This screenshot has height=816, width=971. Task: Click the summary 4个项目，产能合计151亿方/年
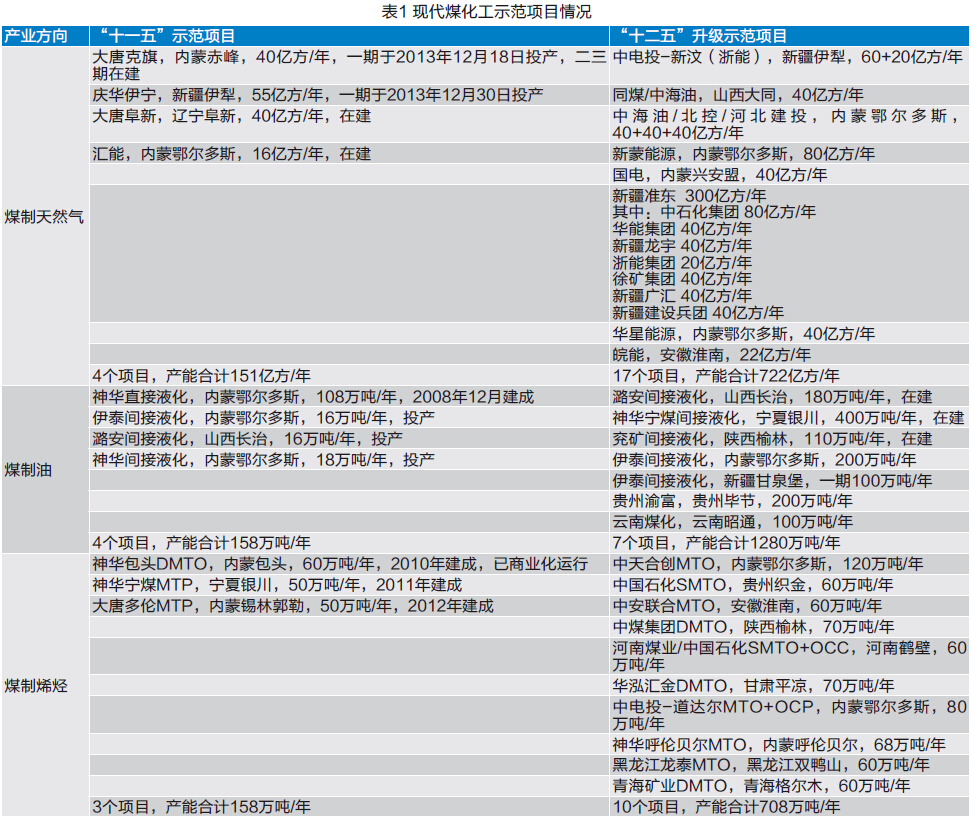(x=349, y=376)
